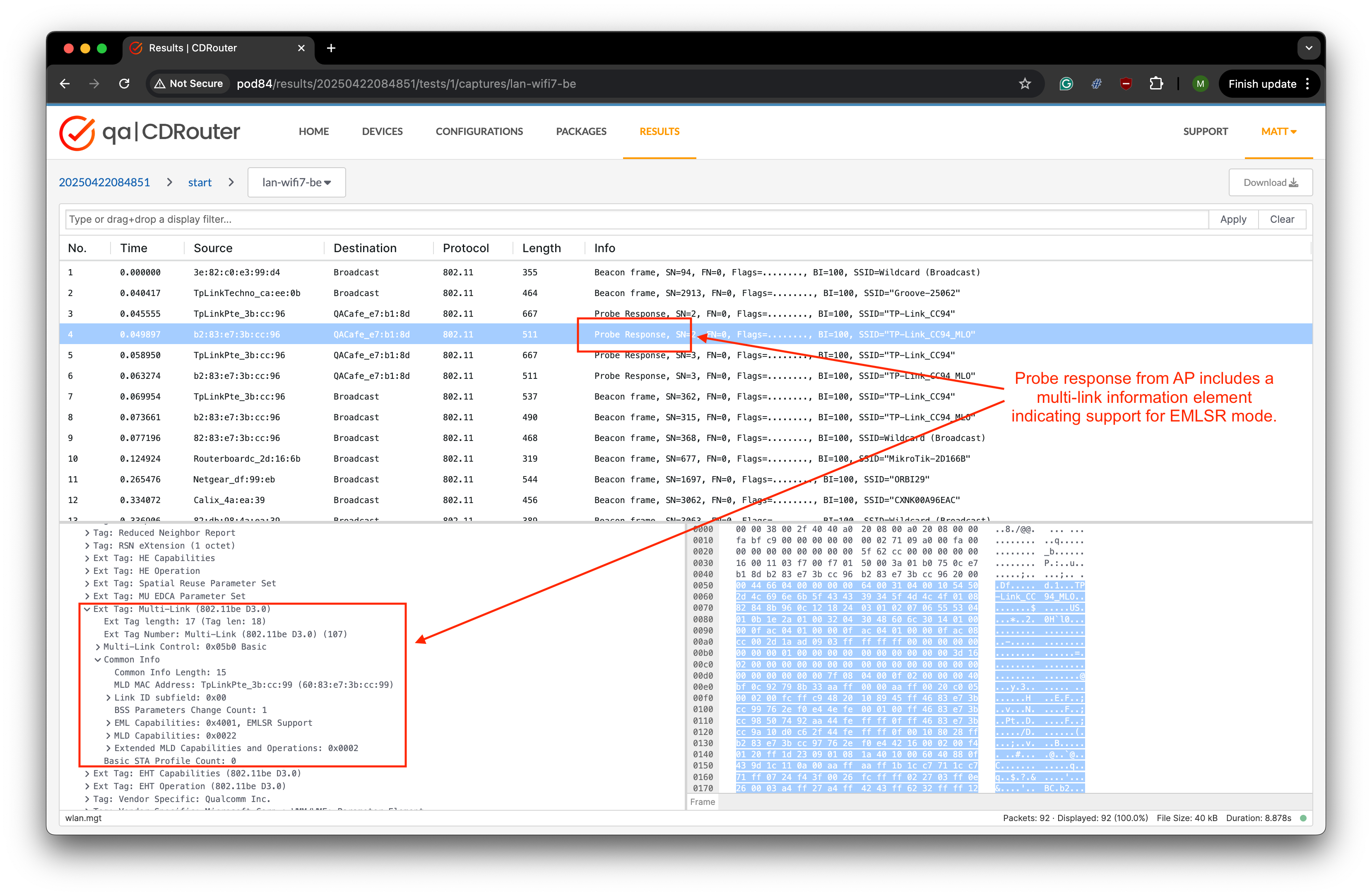Expand Tag: Vendor Specific: Qualcomm Inc.
Screen dimensions: 1372x896
pyautogui.click(x=87, y=799)
